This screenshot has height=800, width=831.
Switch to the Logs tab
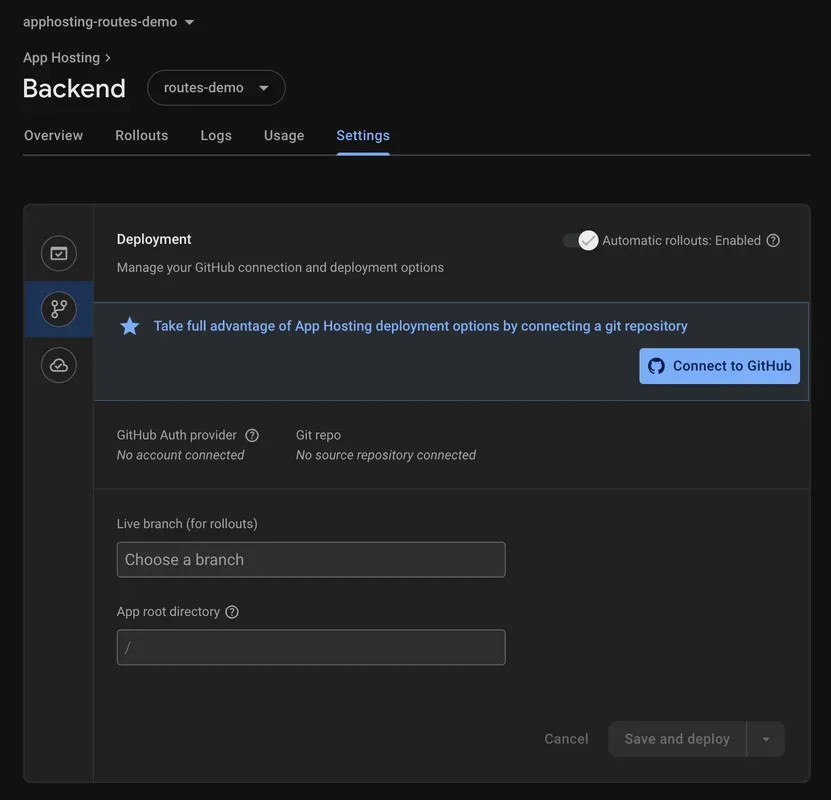pos(216,136)
